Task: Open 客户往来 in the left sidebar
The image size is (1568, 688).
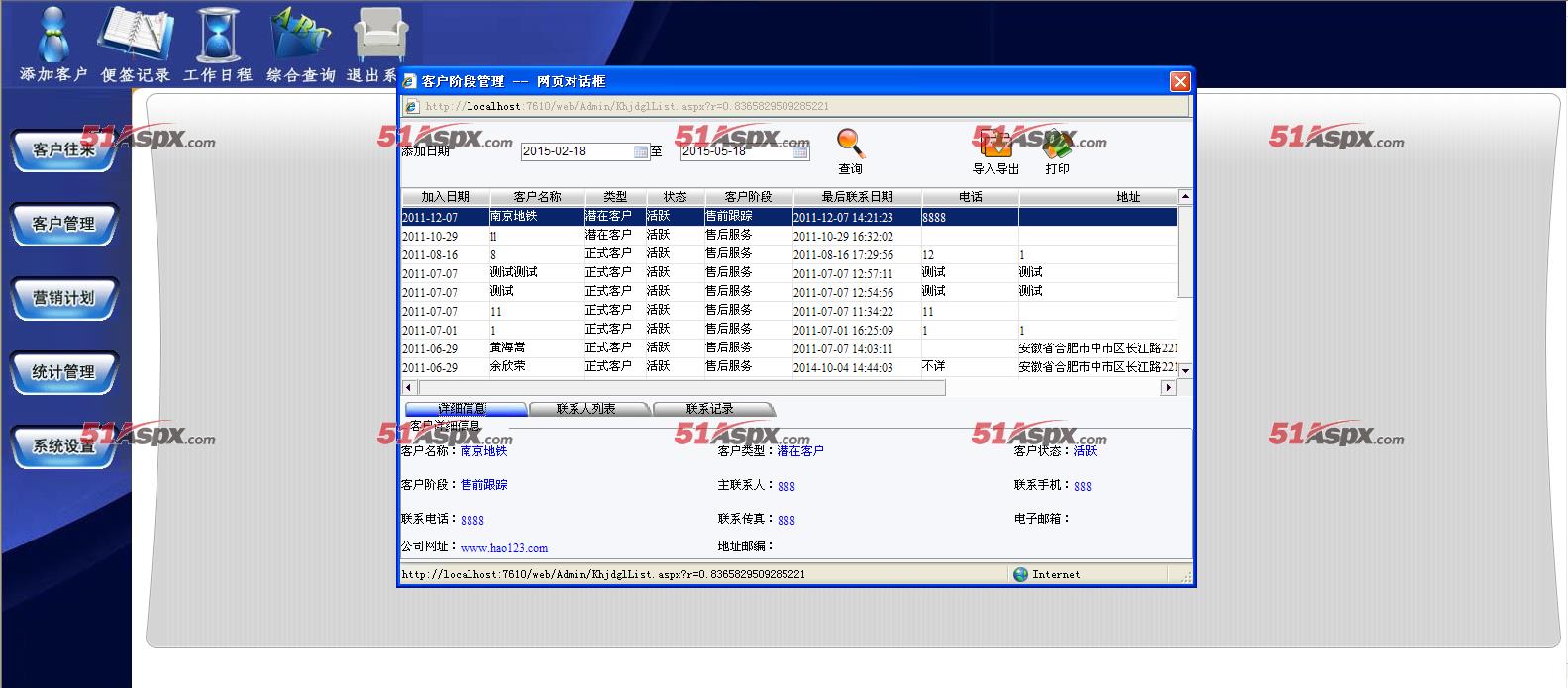Action: 64,150
